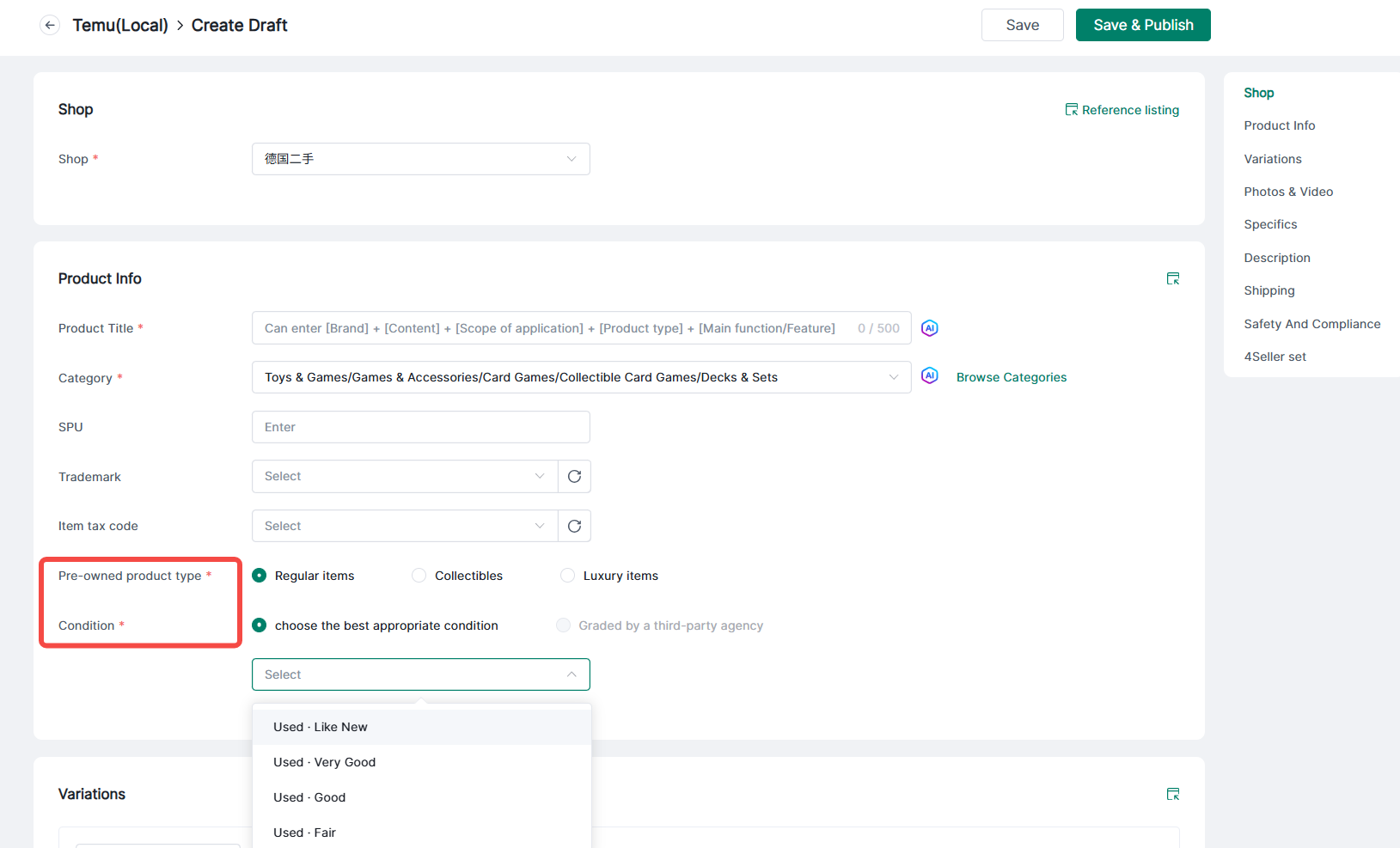Click the Reference listing link
The width and height of the screenshot is (1400, 848).
coord(1122,110)
